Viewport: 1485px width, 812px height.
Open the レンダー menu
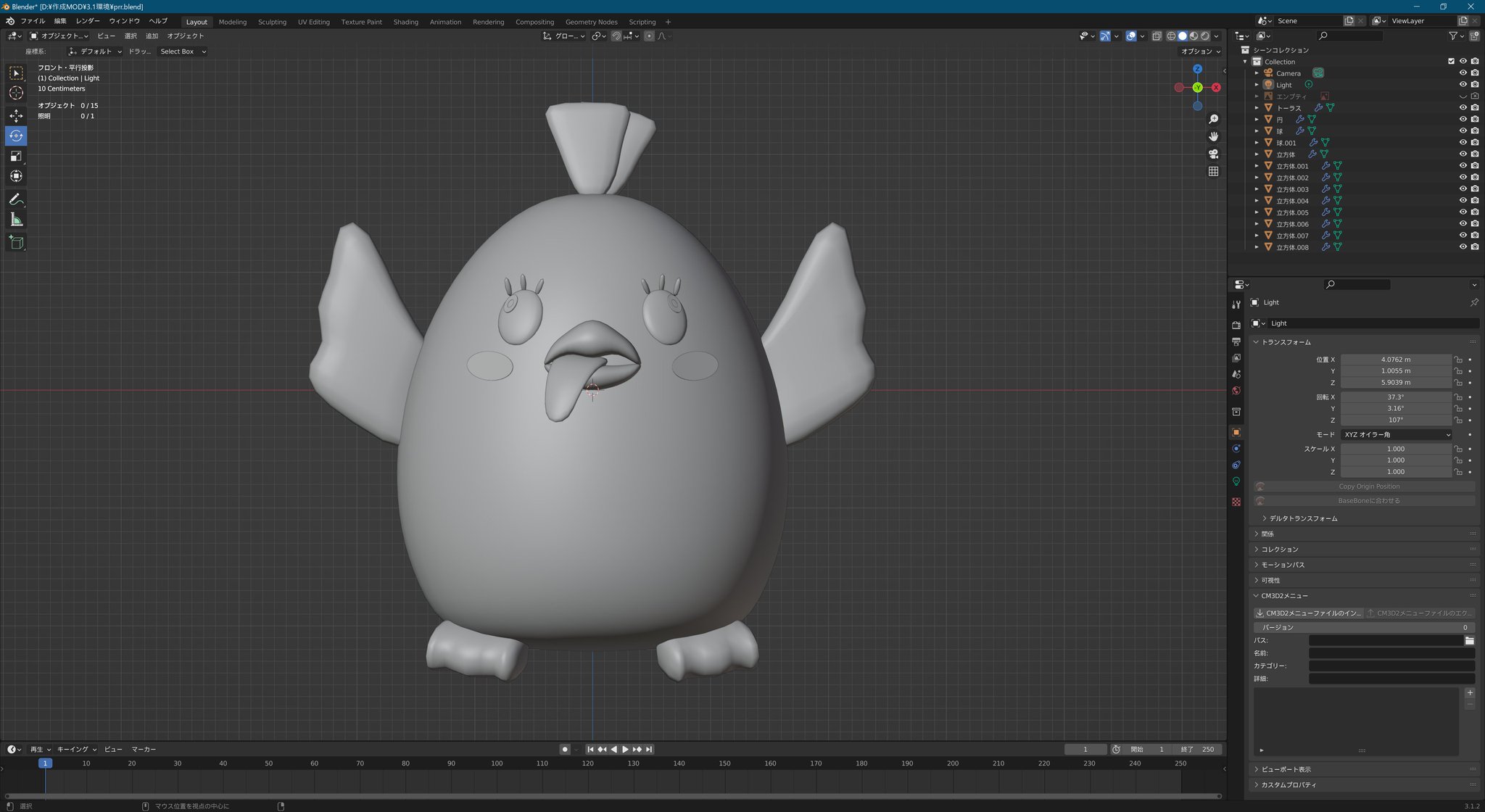[x=88, y=21]
